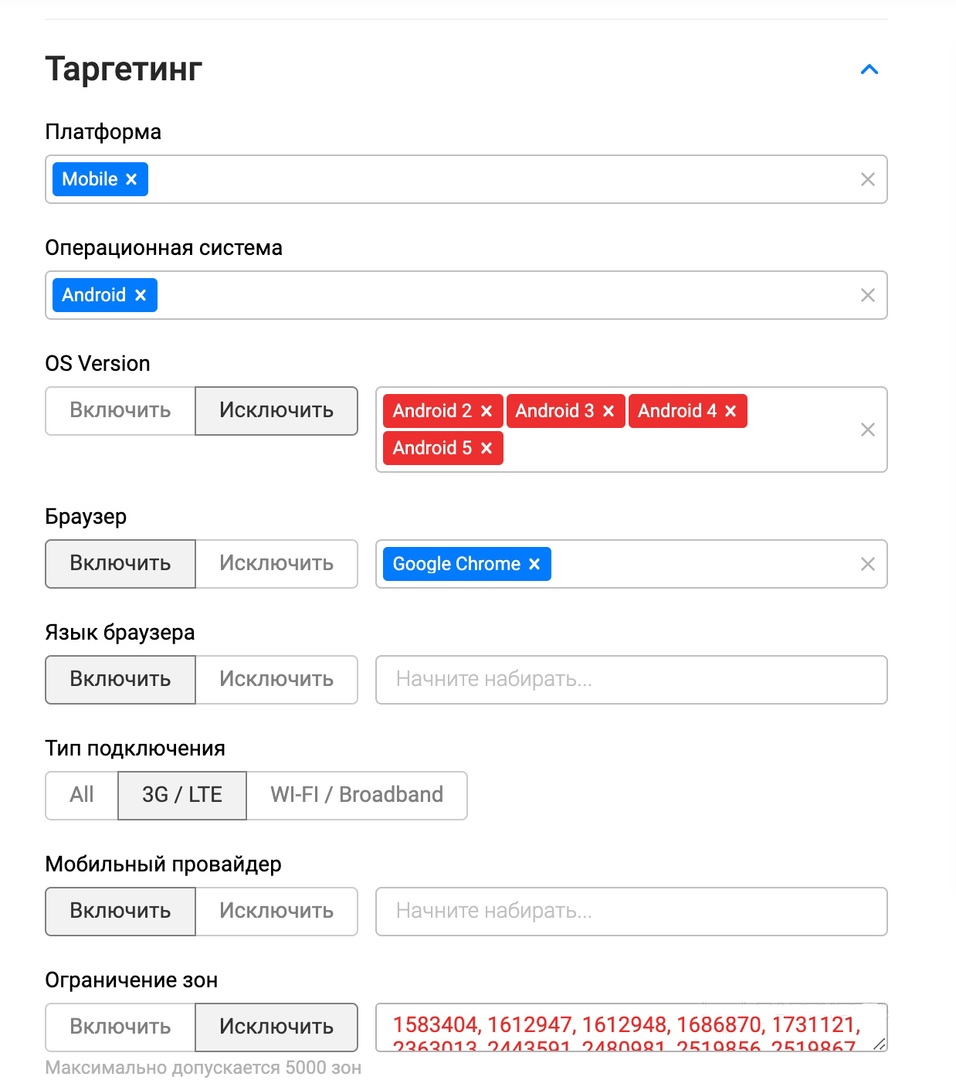Remove Android 2 from OS versions
Viewport: 956px width, 1080px height.
486,411
